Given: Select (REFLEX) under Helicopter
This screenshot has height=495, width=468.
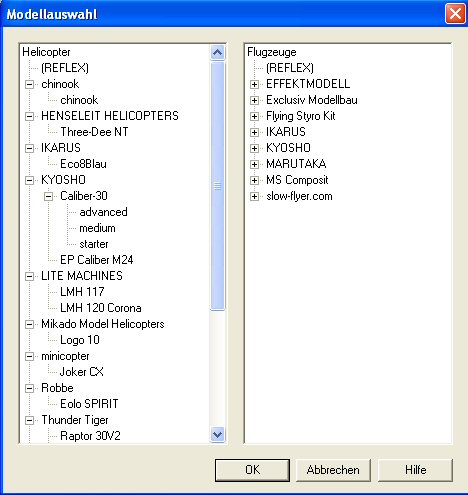Looking at the screenshot, I should [x=65, y=68].
